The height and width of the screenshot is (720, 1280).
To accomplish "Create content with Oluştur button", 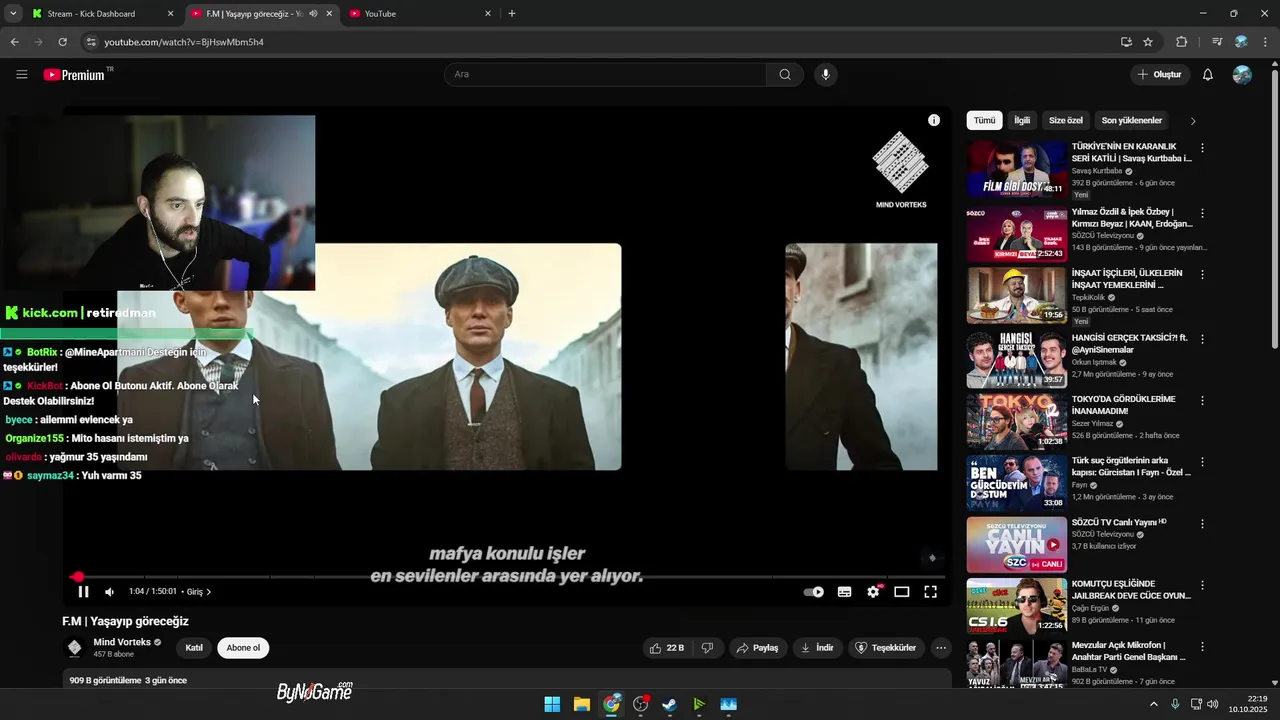I will [1160, 74].
